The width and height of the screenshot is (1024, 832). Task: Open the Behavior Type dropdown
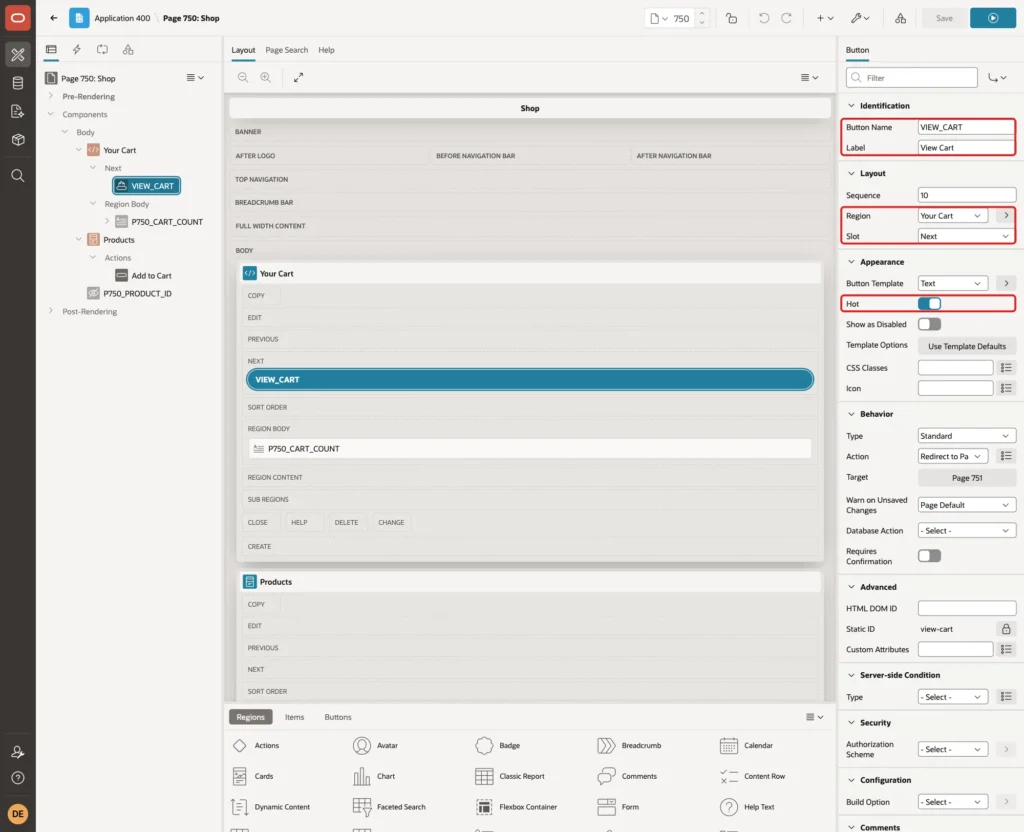[967, 436]
